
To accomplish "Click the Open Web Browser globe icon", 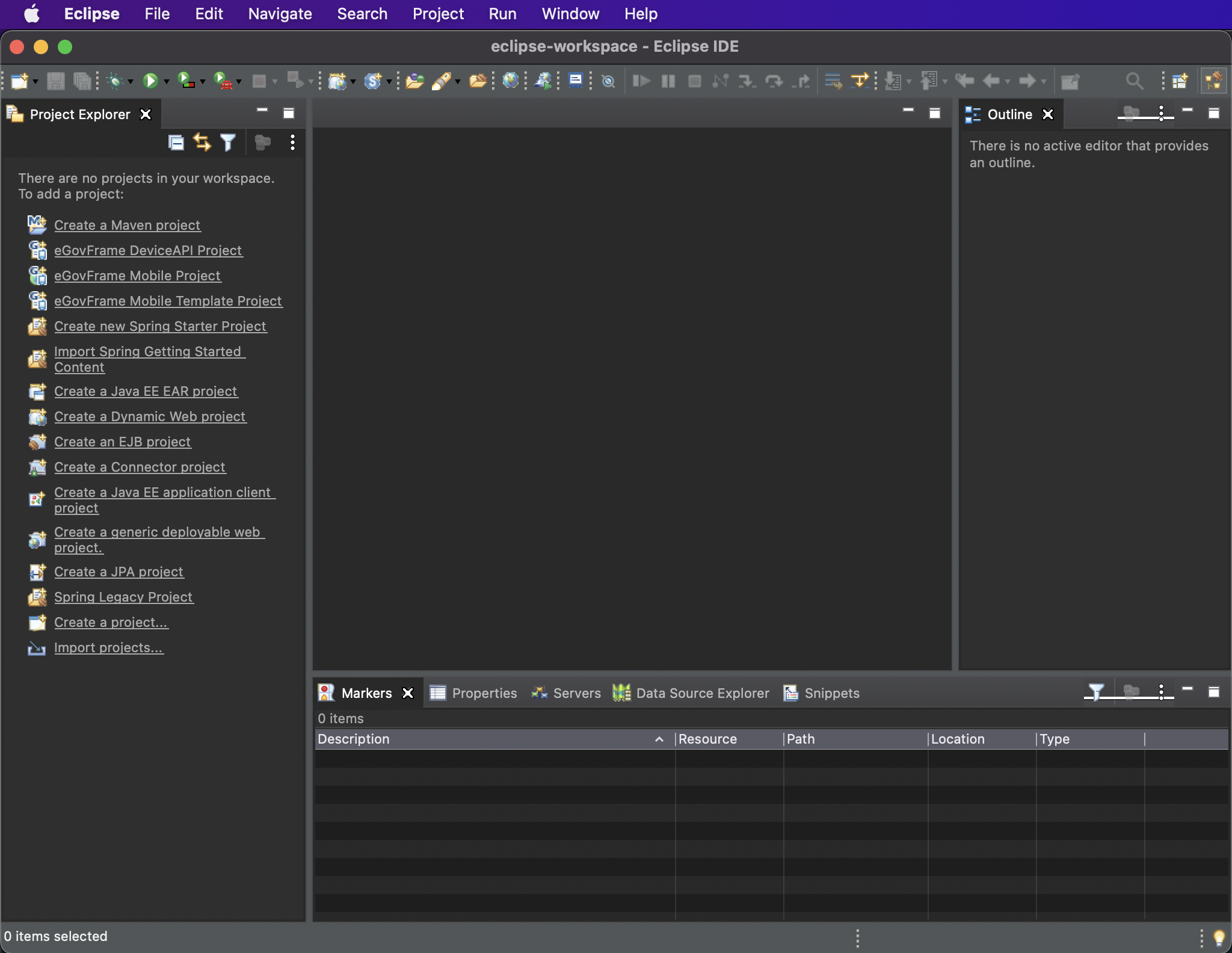I will point(510,81).
